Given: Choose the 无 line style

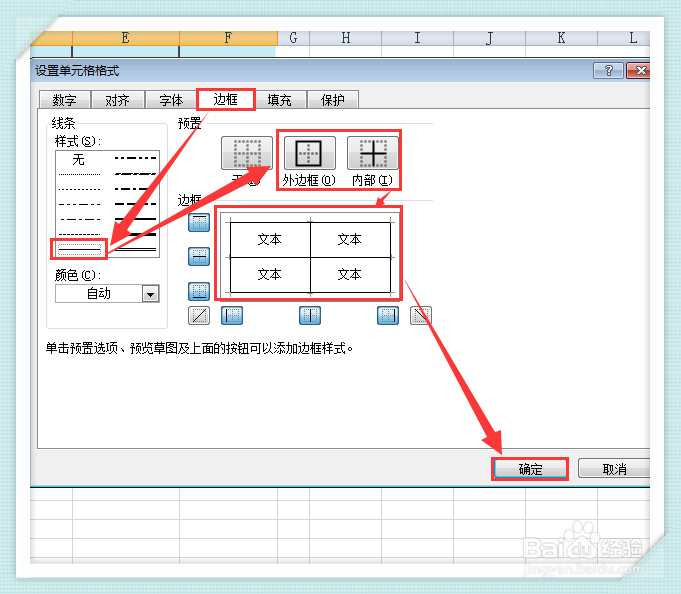Looking at the screenshot, I should [79, 159].
